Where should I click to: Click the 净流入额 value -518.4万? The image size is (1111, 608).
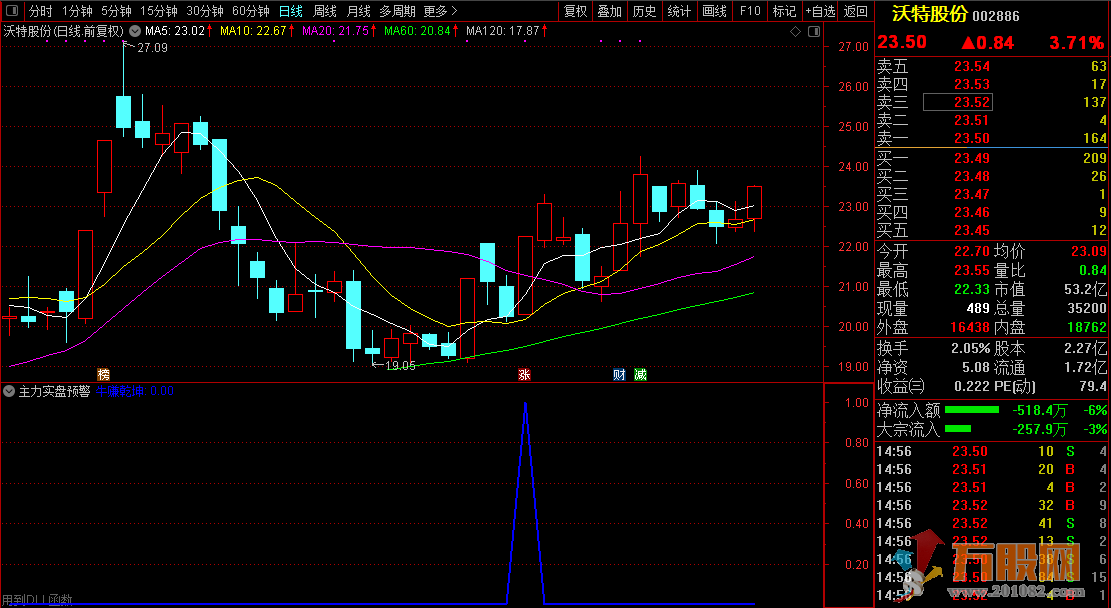pyautogui.click(x=1039, y=411)
